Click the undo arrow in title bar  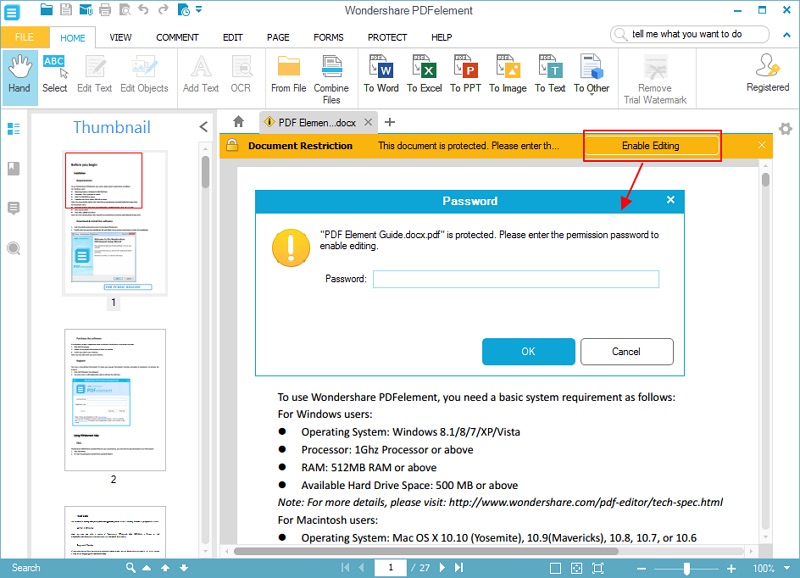(143, 9)
